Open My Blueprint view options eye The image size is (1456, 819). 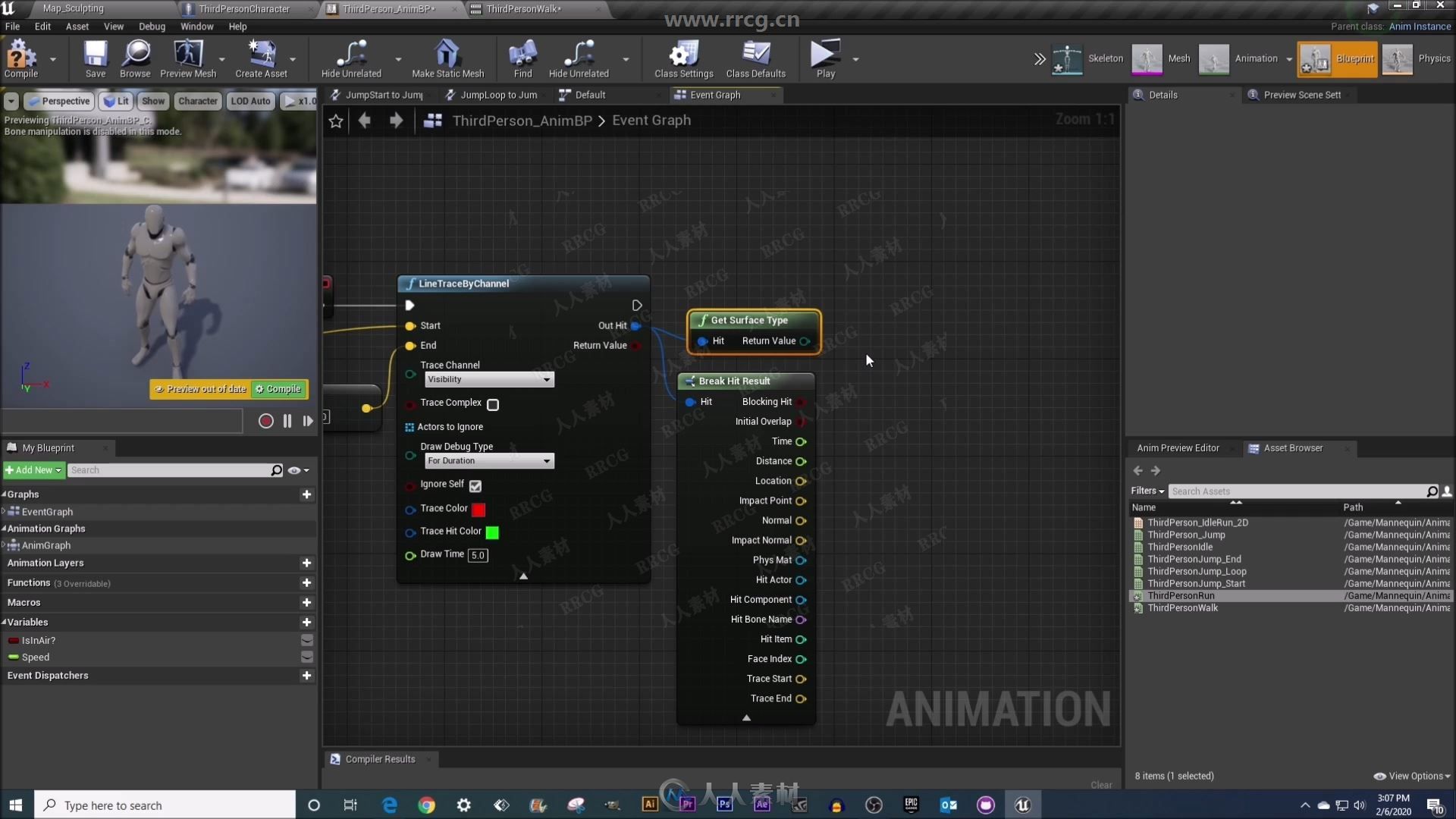[x=299, y=470]
